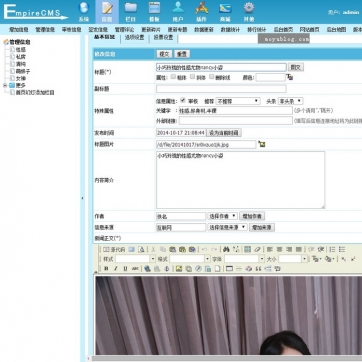Viewport: 362px width, 362px height.
Task: Open the 增加信息 submenu item
Action: pyautogui.click(x=19, y=30)
